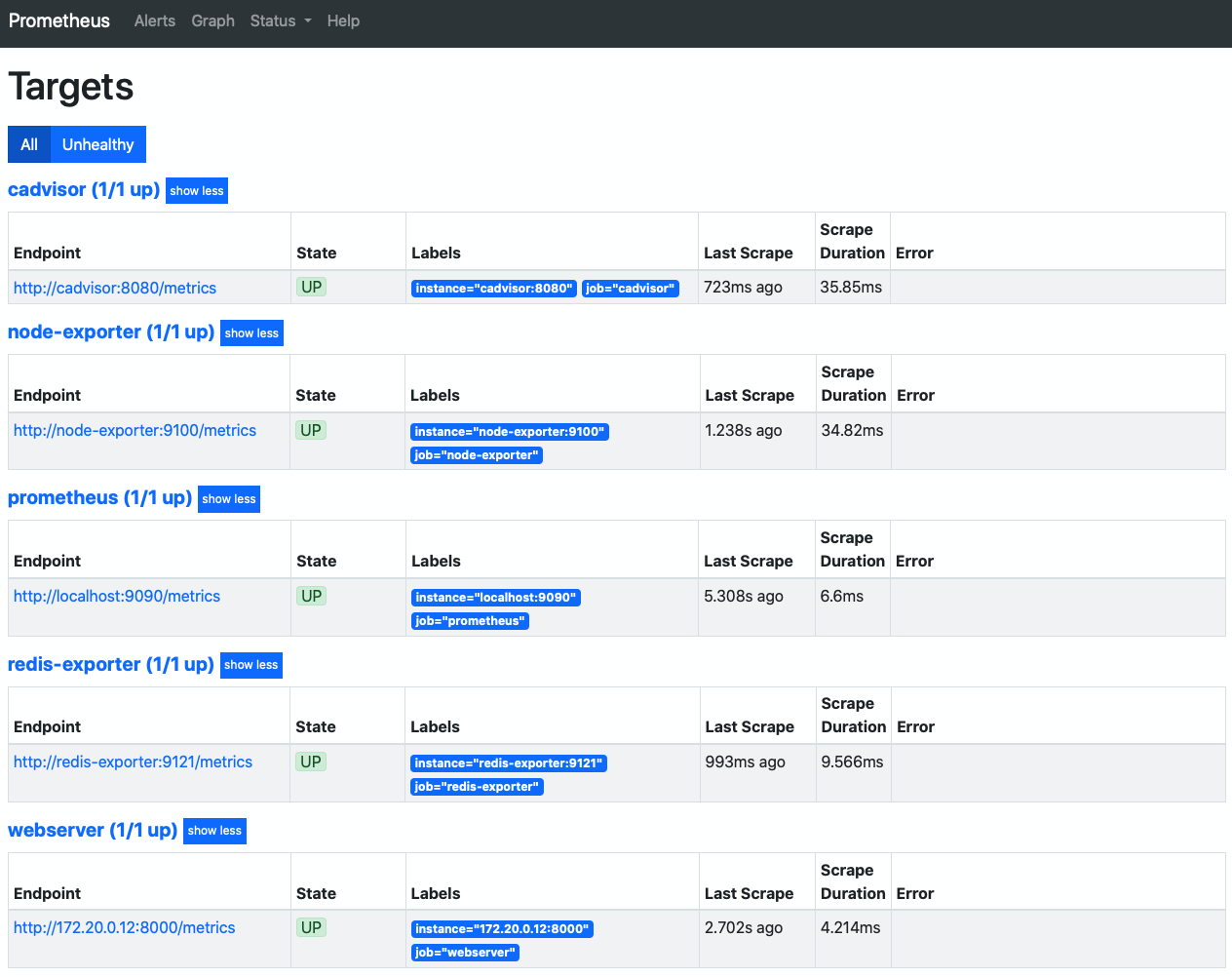The width and height of the screenshot is (1232, 977).
Task: Collapse node-exporter section using show less
Action: point(251,333)
